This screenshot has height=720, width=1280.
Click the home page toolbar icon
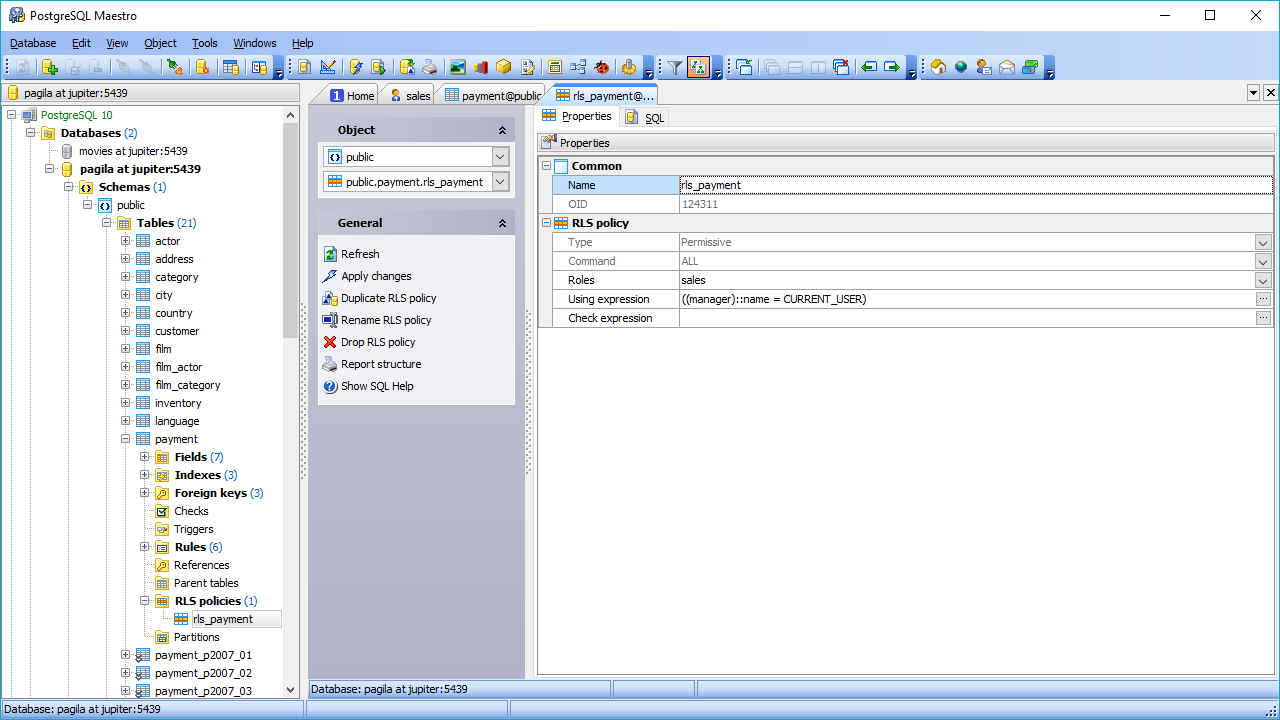click(x=938, y=67)
